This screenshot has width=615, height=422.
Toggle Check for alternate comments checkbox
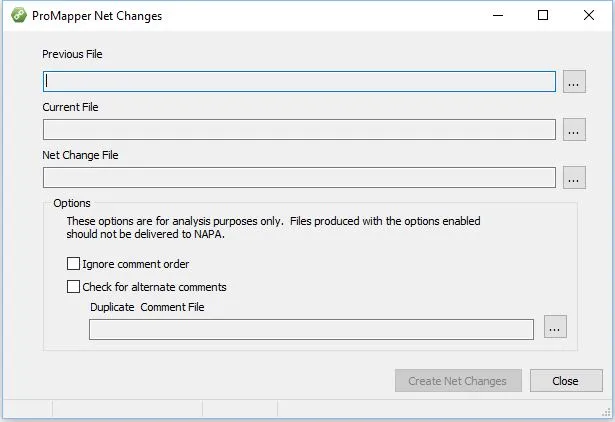tap(73, 286)
